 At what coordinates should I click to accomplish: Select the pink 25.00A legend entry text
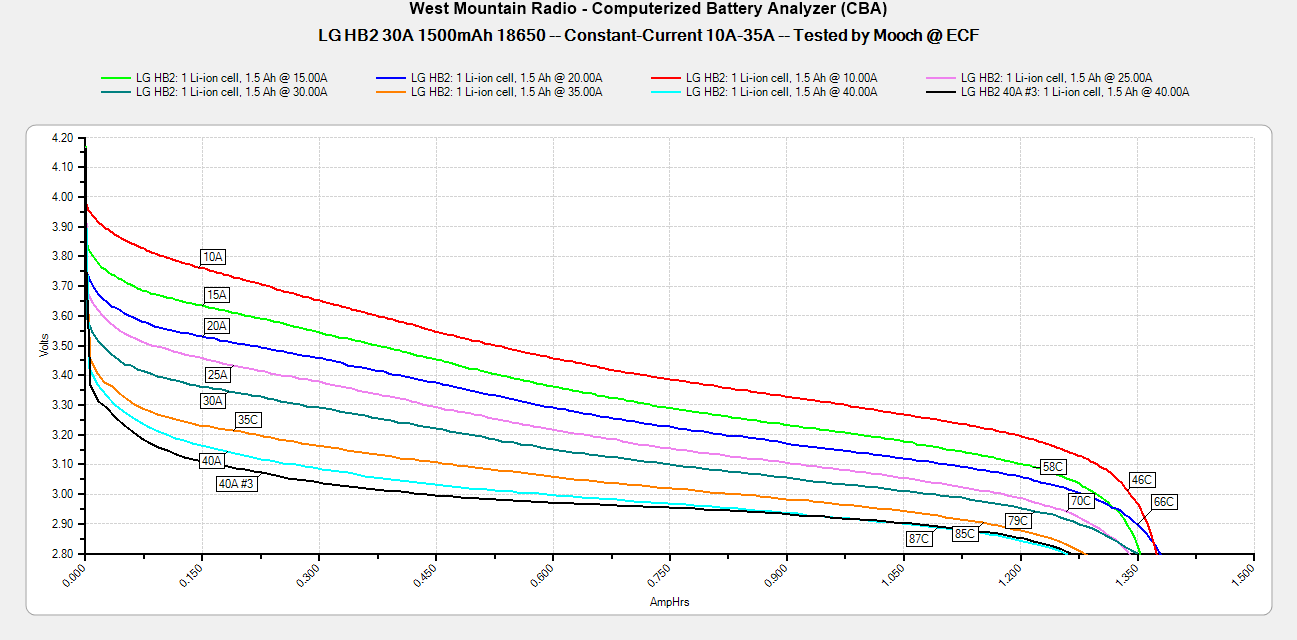[1056, 77]
